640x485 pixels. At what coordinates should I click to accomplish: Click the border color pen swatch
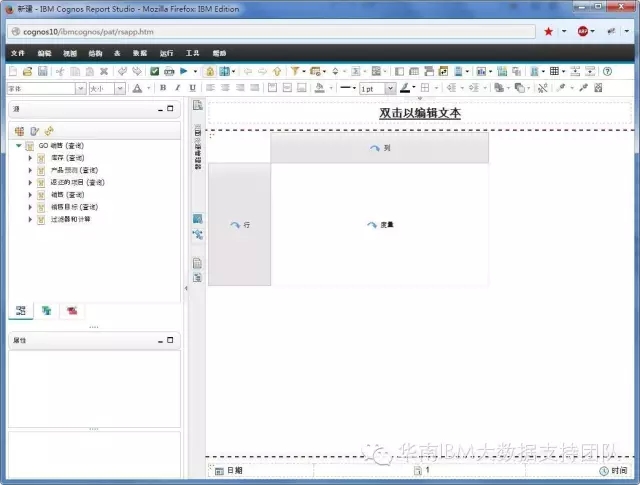click(405, 88)
